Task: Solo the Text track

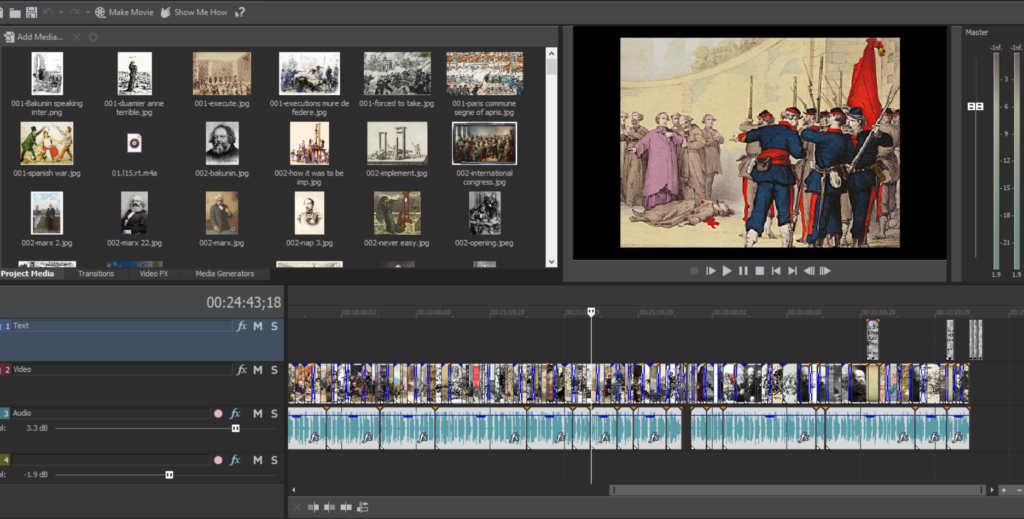Action: [274, 326]
